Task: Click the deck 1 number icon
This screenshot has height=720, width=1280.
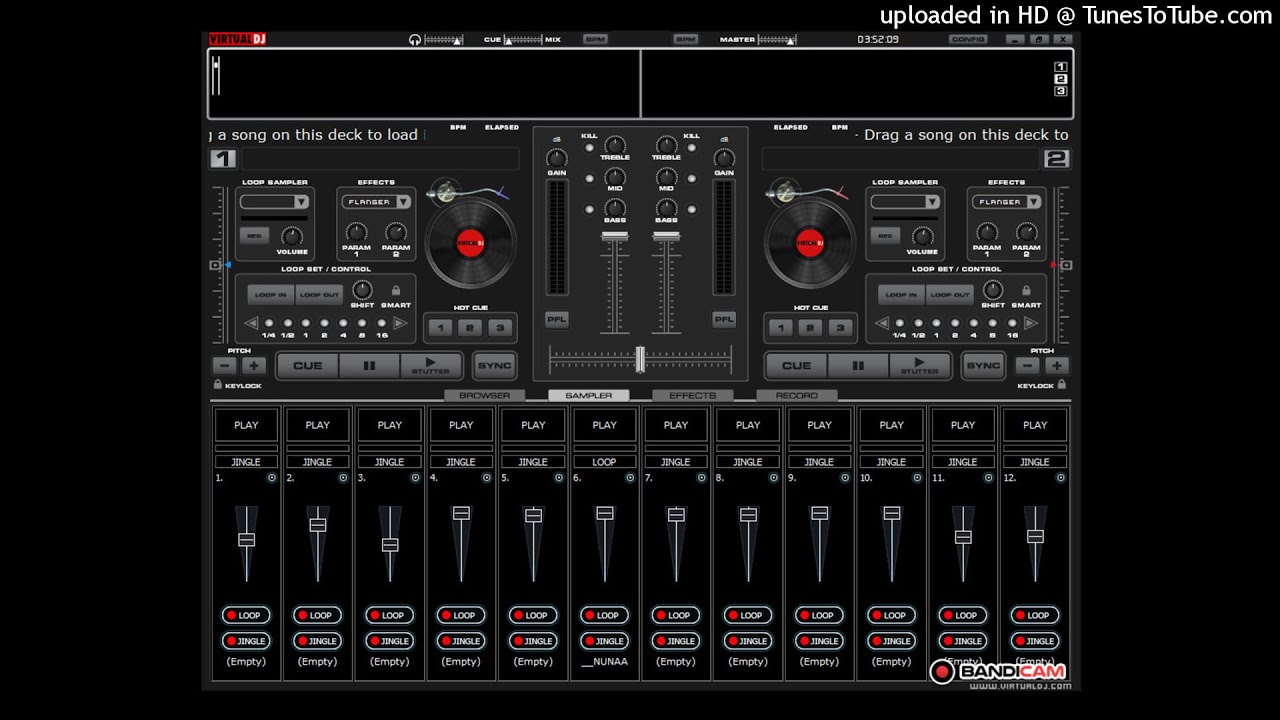Action: click(x=222, y=159)
